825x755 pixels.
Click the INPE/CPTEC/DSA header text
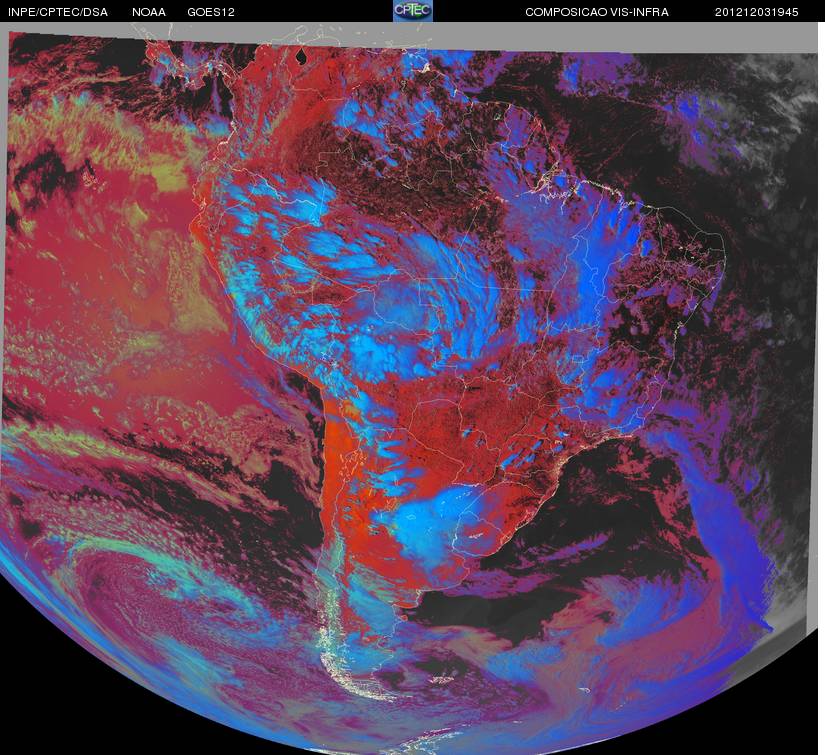pyautogui.click(x=58, y=12)
